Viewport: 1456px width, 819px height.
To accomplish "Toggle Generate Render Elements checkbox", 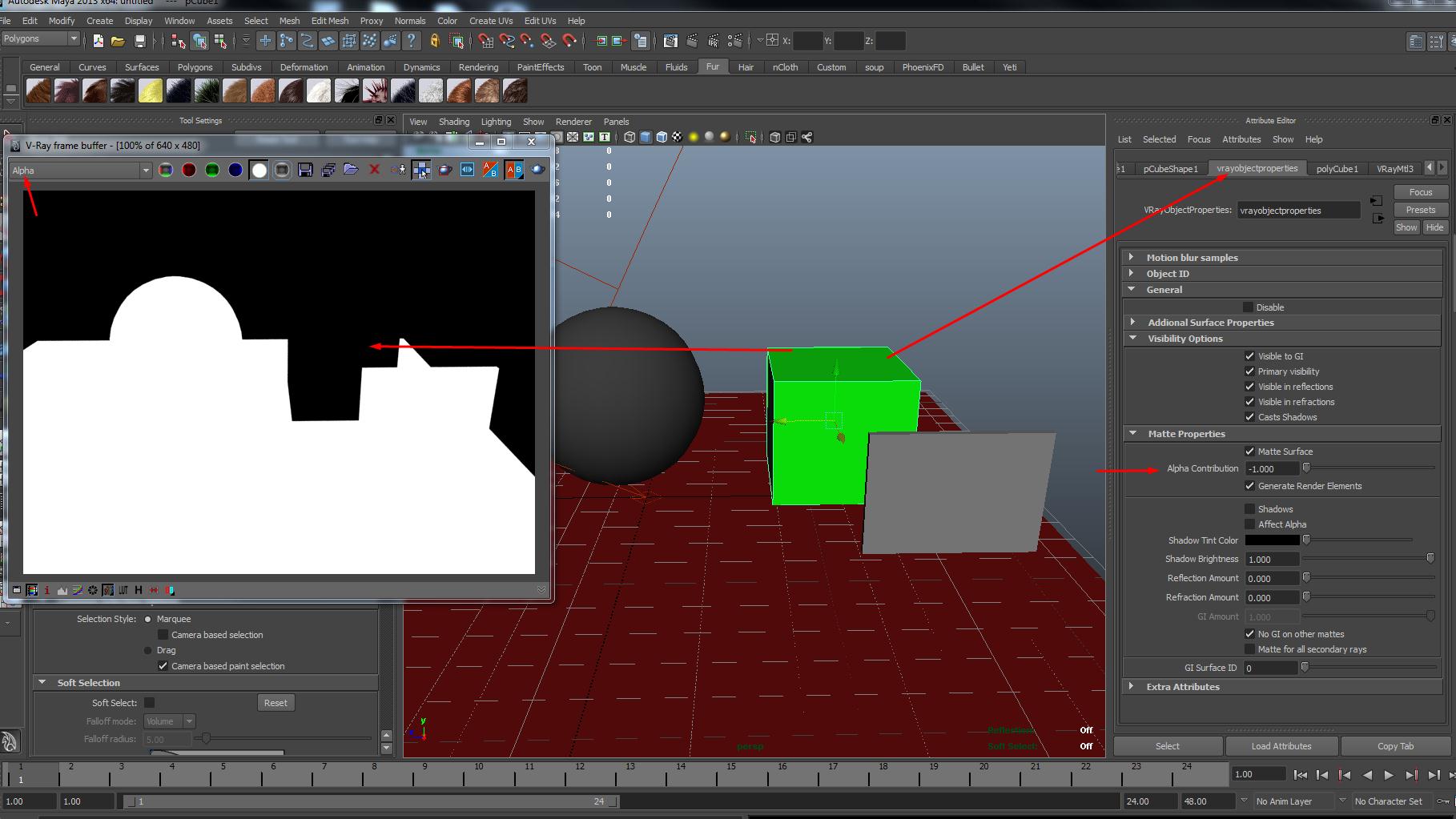I will pos(1249,486).
